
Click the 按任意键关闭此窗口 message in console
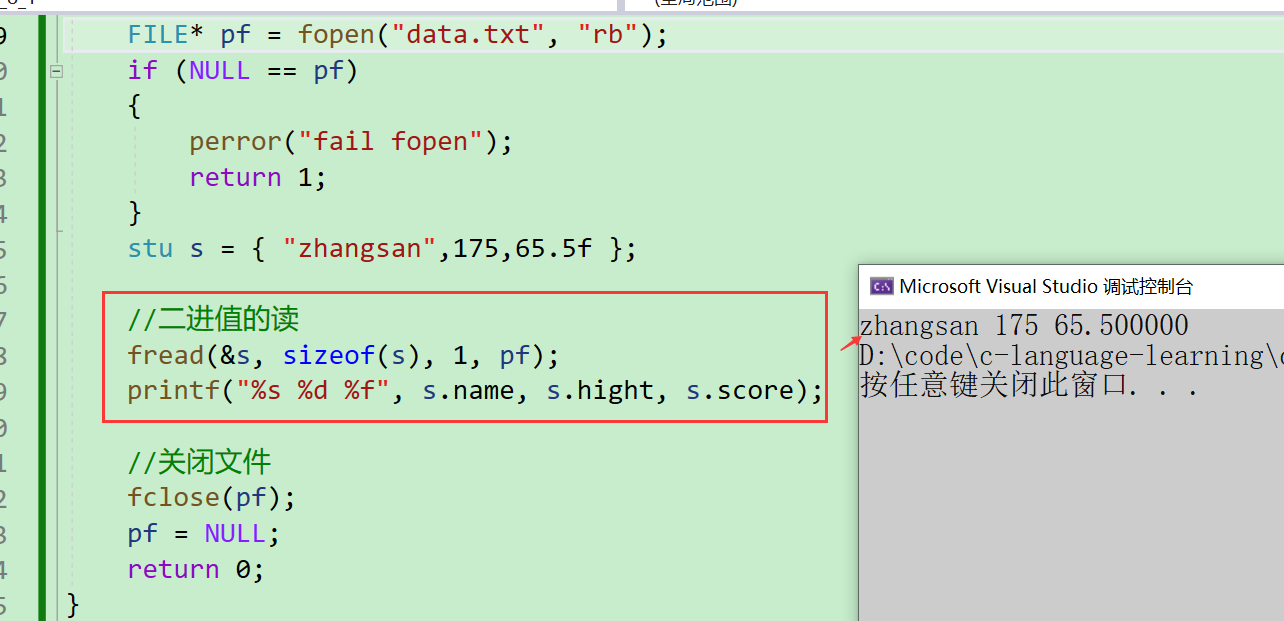click(1029, 386)
